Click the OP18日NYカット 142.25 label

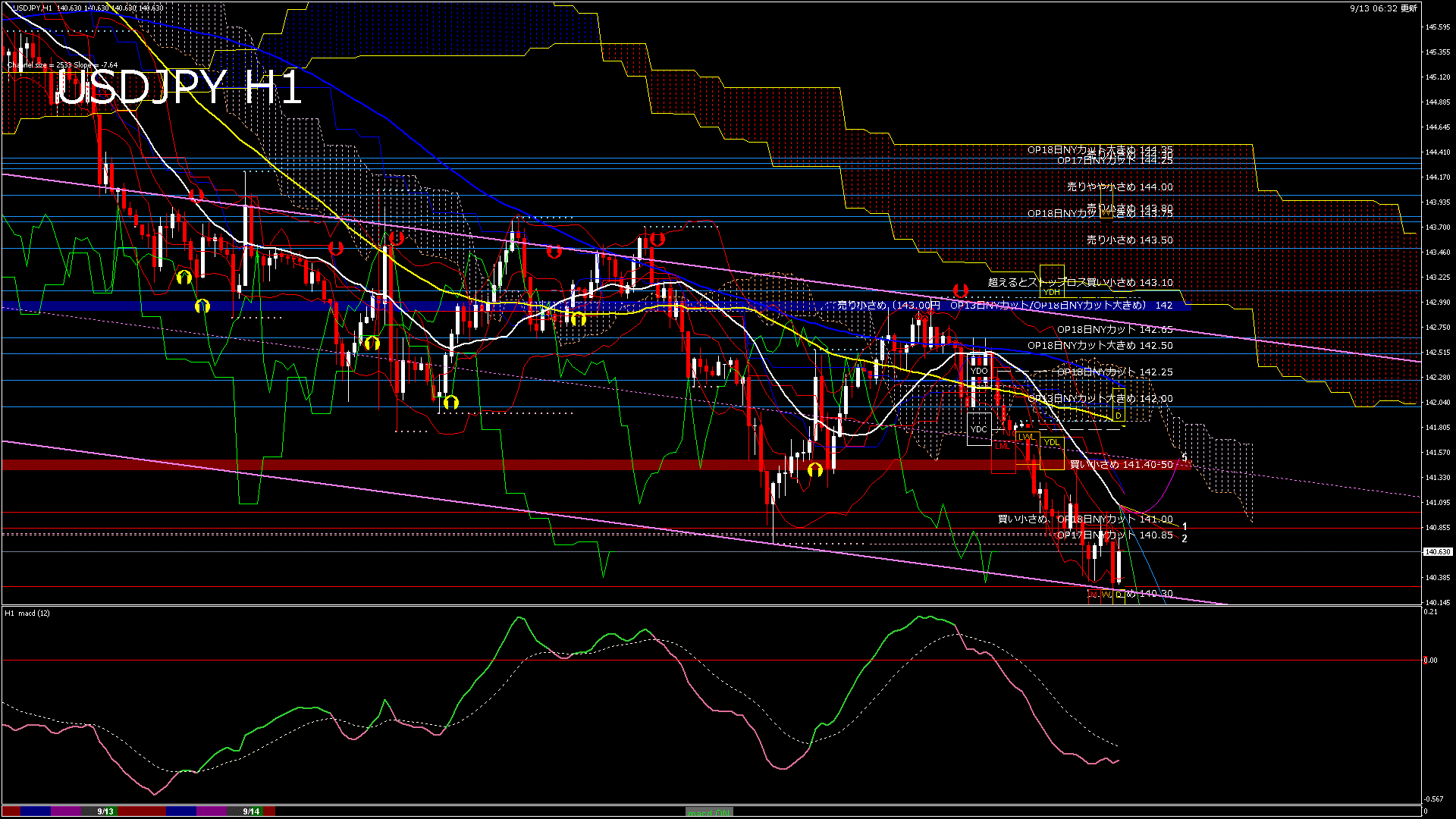[x=1115, y=372]
